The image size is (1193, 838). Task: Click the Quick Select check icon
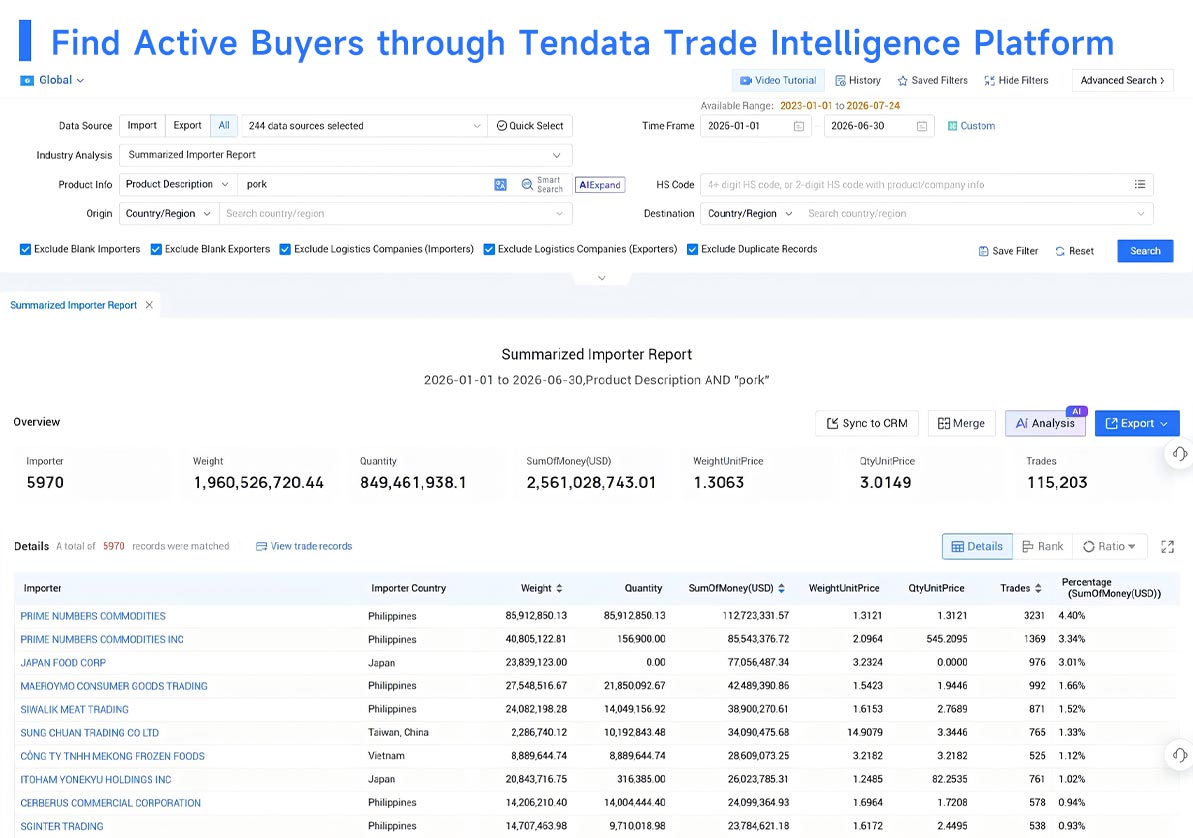(501, 126)
